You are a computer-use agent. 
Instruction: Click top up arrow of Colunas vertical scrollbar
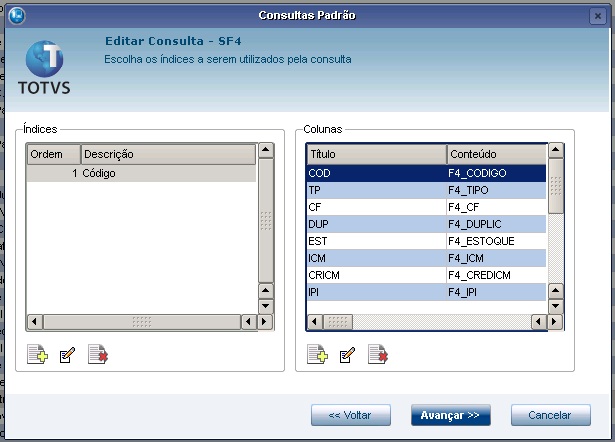pyautogui.click(x=556, y=150)
